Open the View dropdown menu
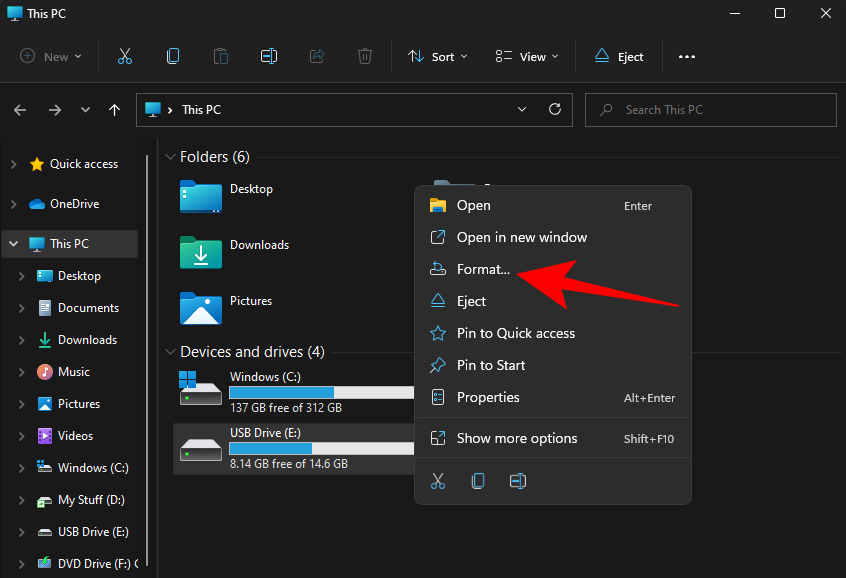Screen dimensions: 846x578 tap(527, 57)
